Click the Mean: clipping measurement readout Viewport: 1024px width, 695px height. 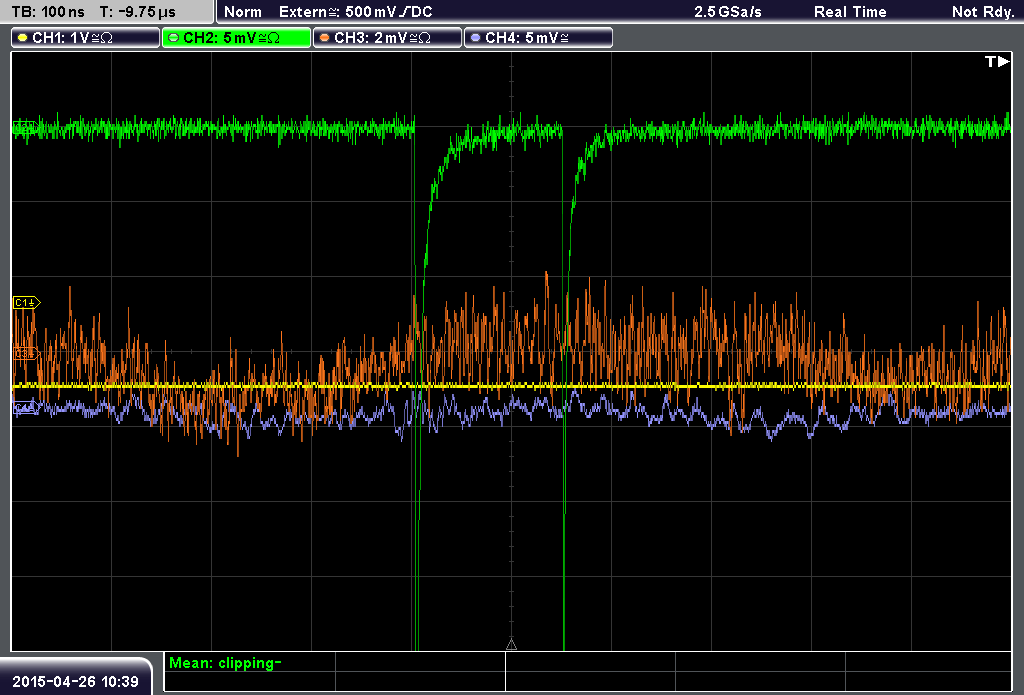225,663
